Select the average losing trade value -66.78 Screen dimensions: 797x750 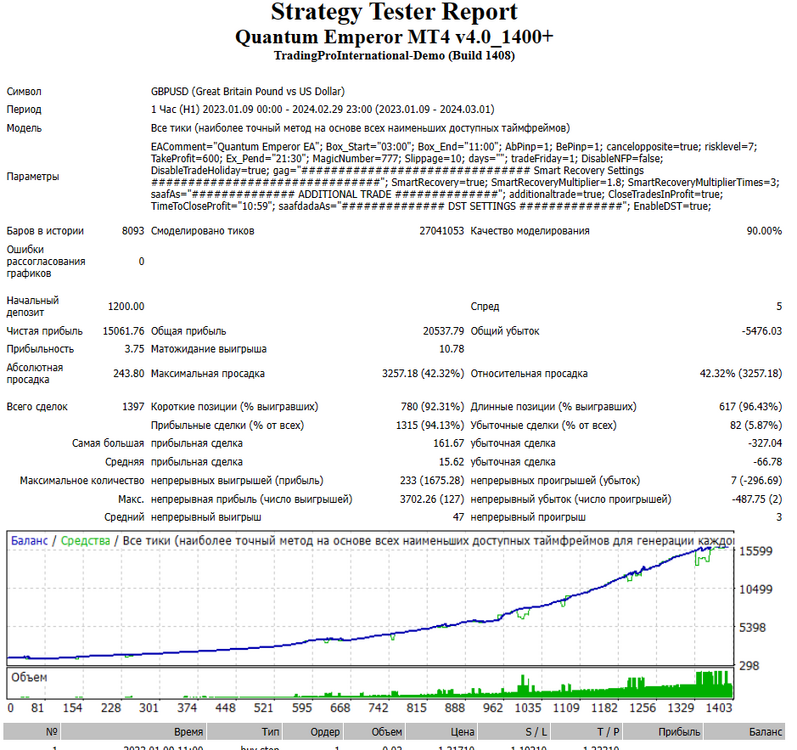click(x=767, y=462)
